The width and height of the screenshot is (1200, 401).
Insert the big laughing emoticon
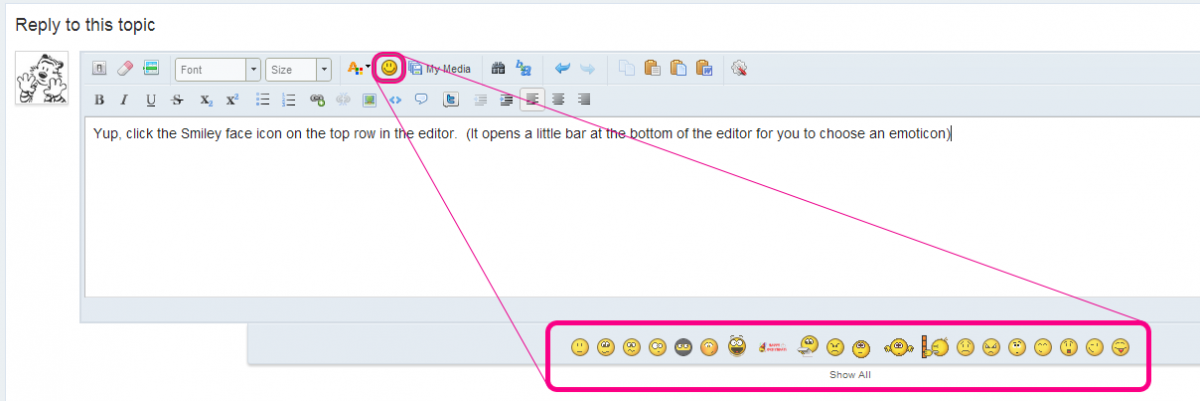coord(737,347)
